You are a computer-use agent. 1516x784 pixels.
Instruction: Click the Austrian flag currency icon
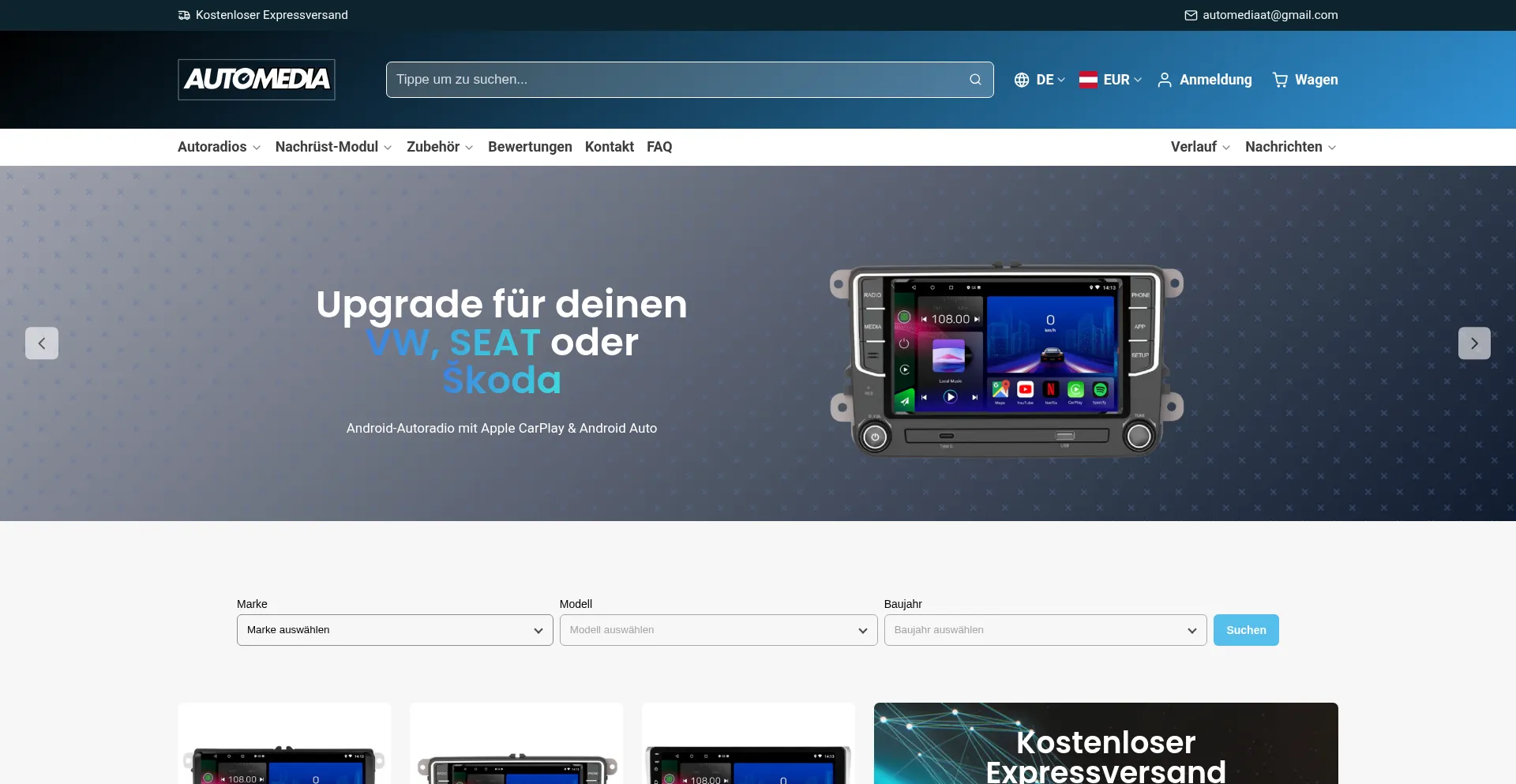(1088, 80)
